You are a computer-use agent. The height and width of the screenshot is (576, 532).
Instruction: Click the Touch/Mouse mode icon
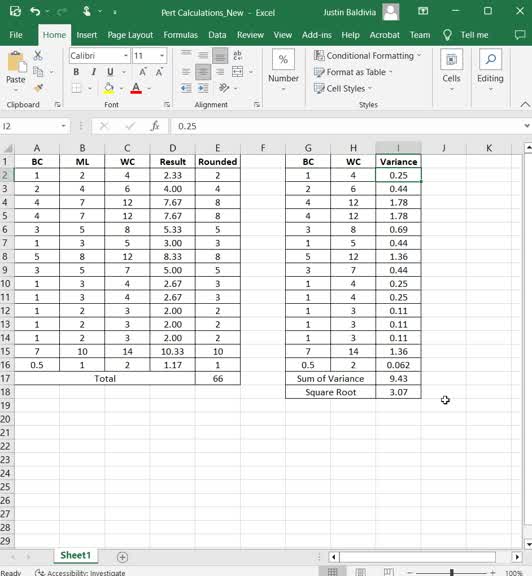pyautogui.click(x=87, y=12)
